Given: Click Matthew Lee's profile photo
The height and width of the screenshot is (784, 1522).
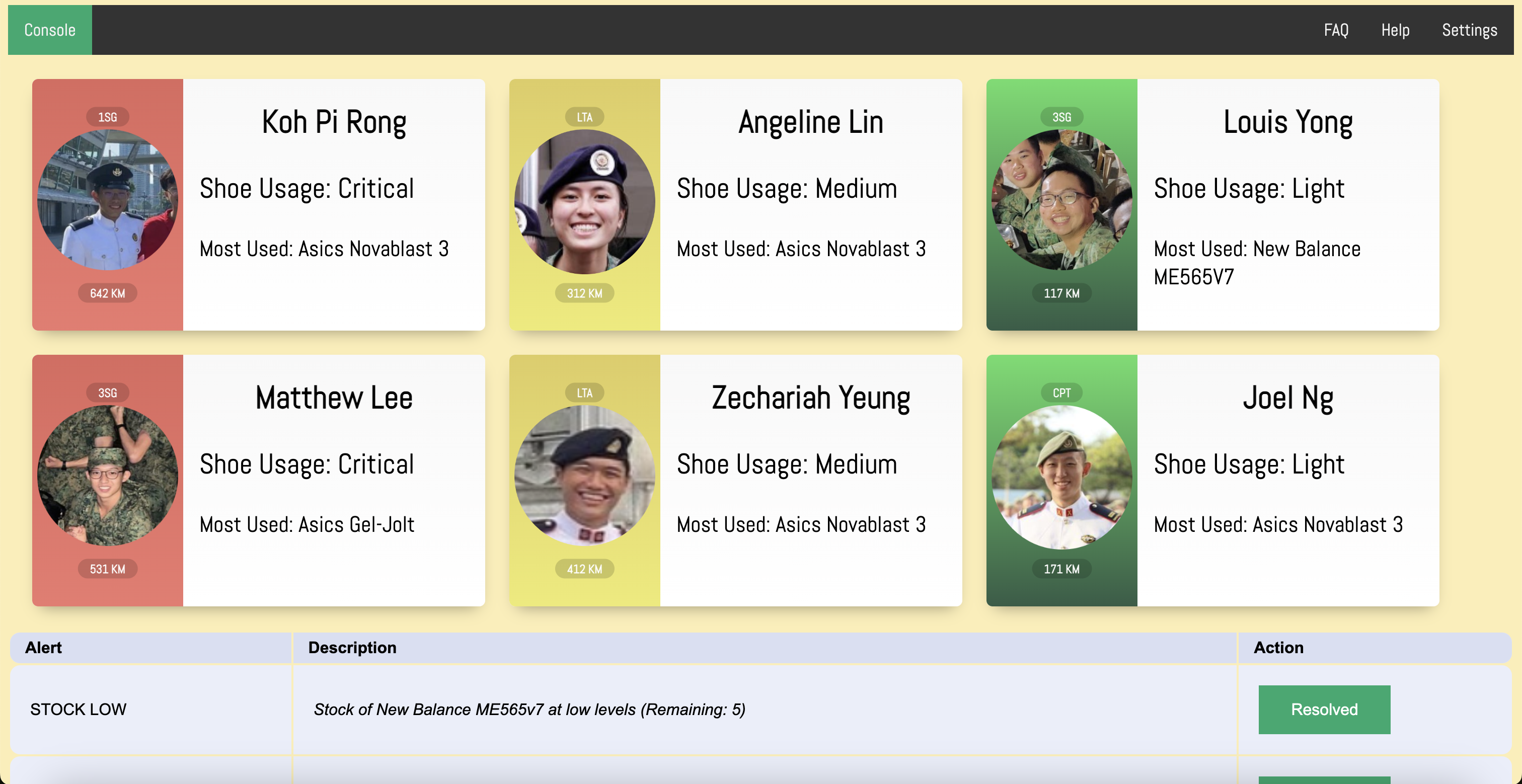Looking at the screenshot, I should pos(108,476).
